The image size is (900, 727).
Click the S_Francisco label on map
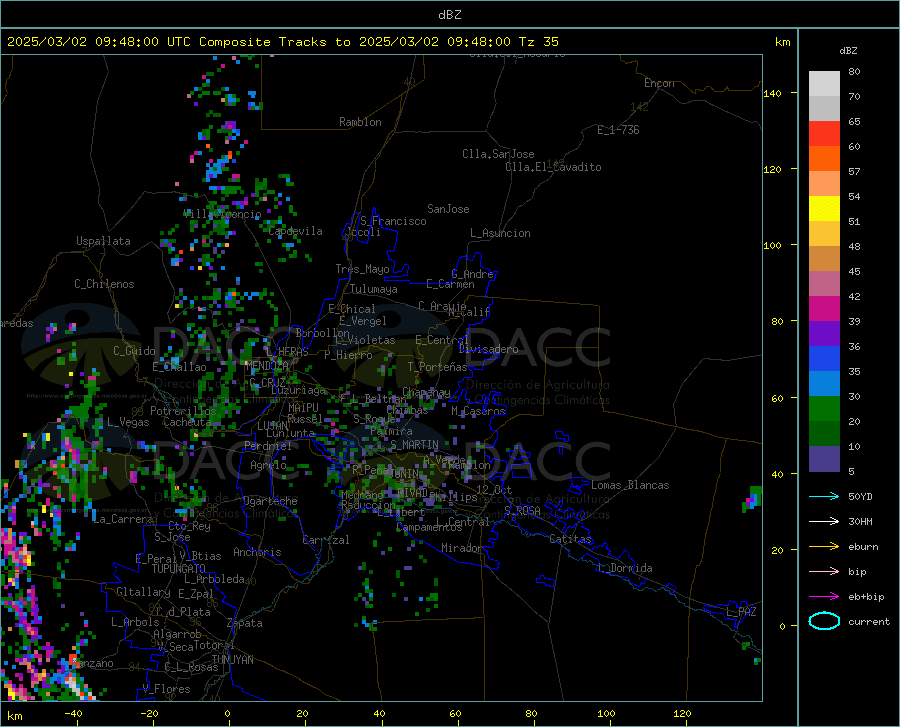click(393, 221)
